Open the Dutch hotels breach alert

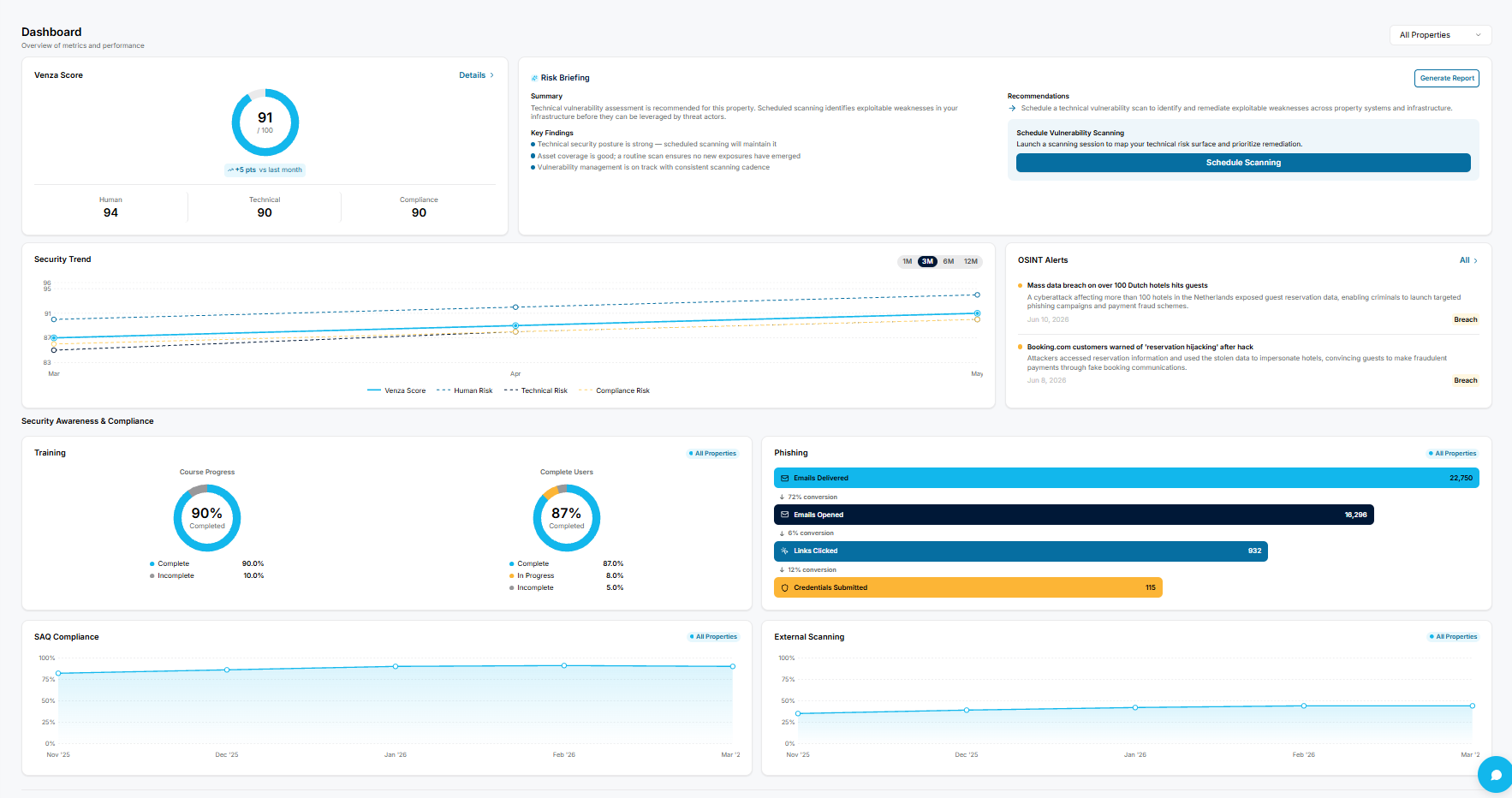1117,285
